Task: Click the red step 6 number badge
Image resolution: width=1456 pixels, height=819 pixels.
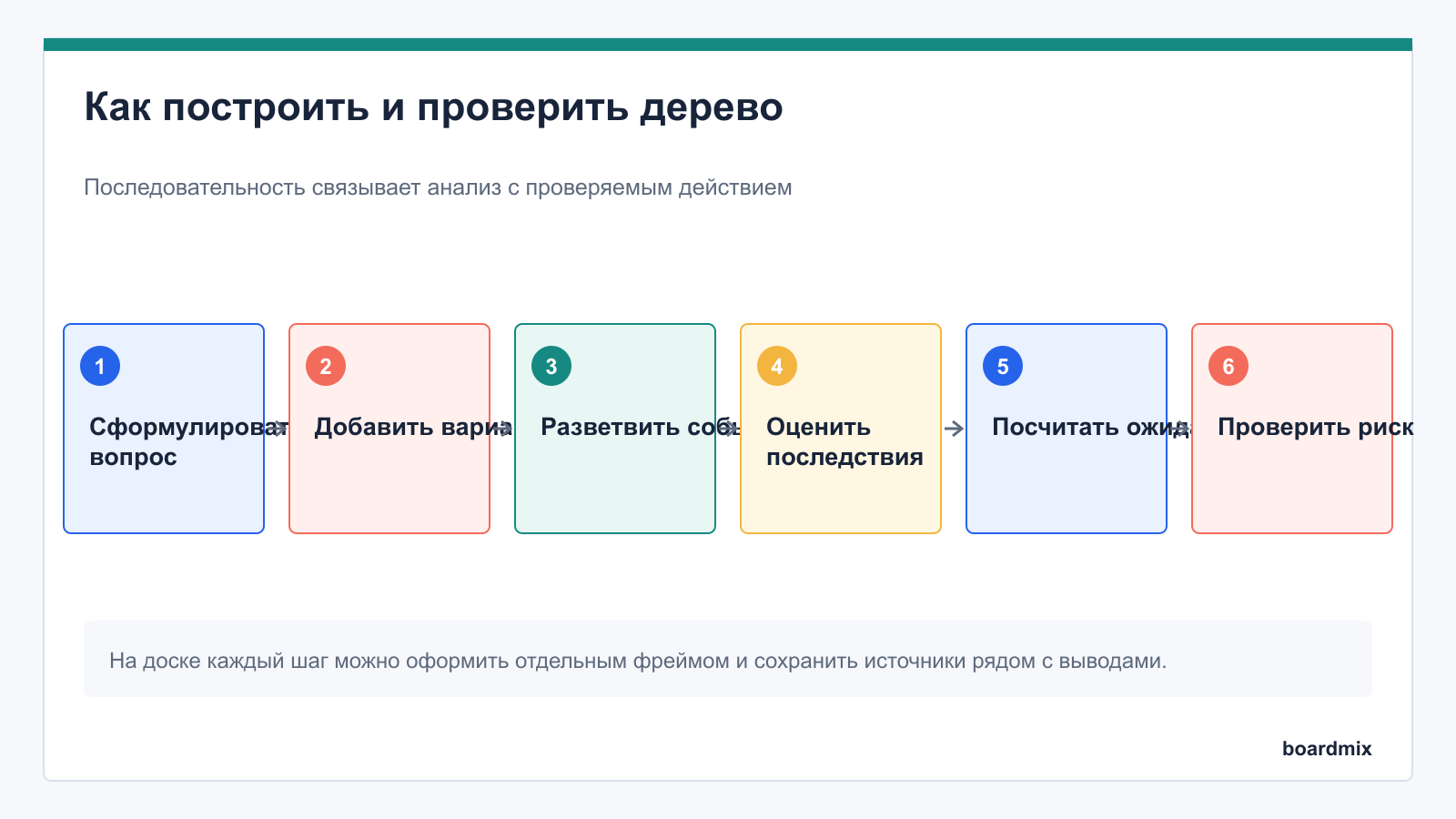Action: point(1228,366)
